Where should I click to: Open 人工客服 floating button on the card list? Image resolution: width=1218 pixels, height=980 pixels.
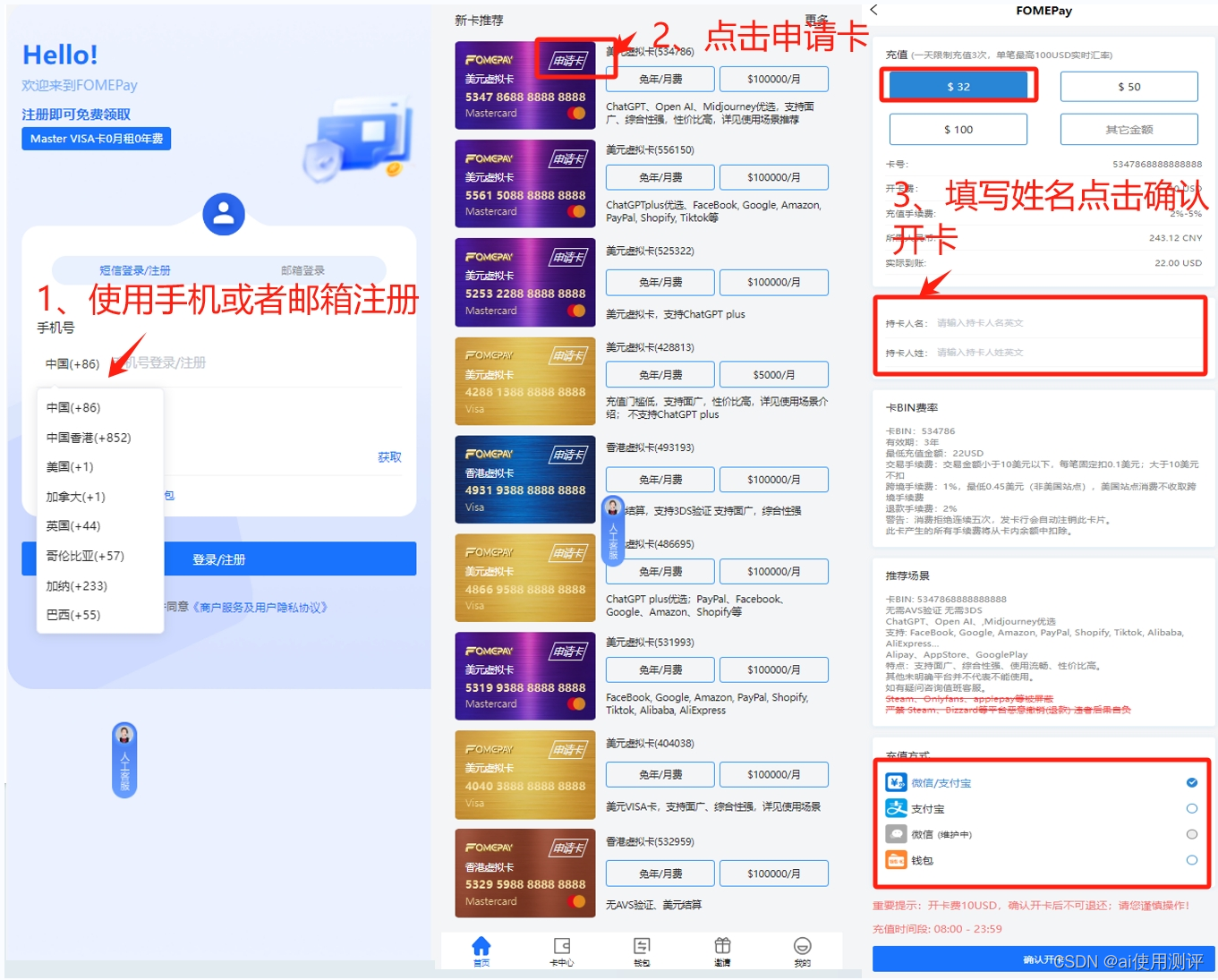613,530
